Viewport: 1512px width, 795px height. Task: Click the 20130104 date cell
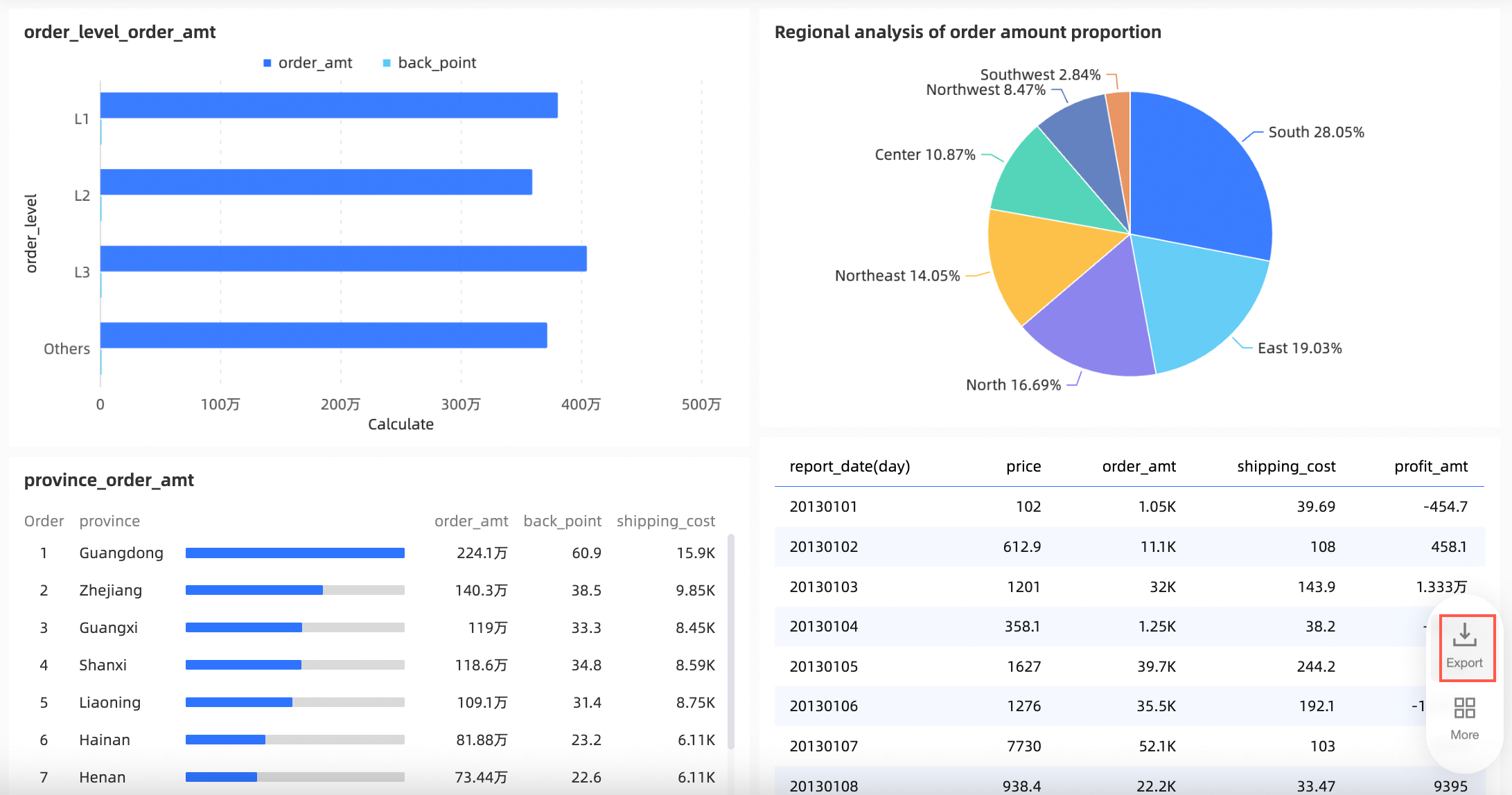pos(823,626)
